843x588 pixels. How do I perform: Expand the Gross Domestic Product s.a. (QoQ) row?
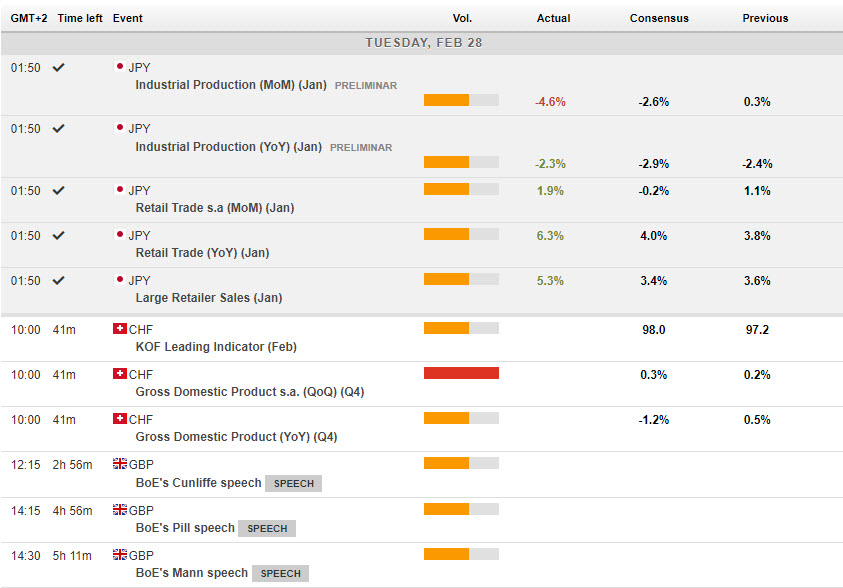249,392
